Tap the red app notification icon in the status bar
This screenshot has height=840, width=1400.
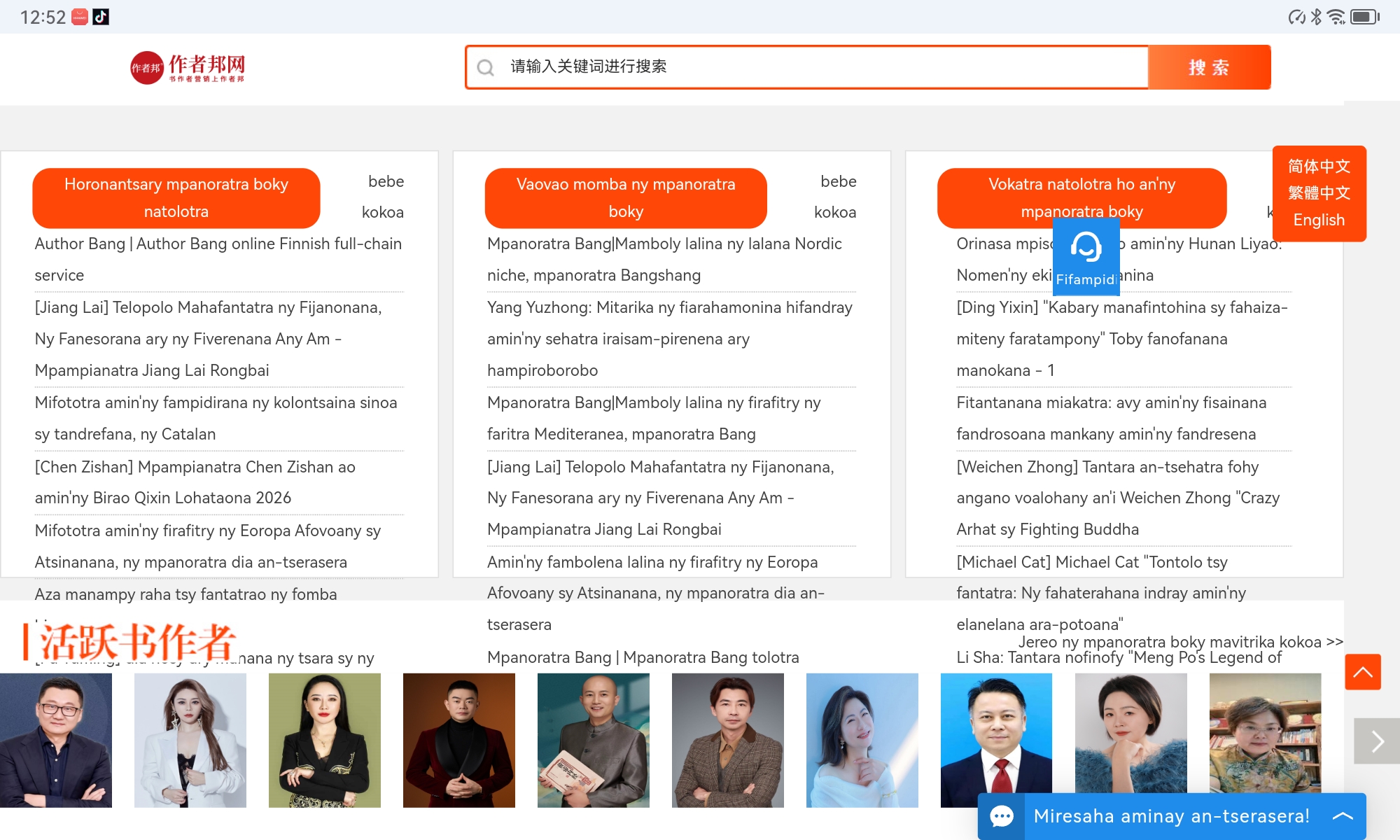tap(80, 17)
